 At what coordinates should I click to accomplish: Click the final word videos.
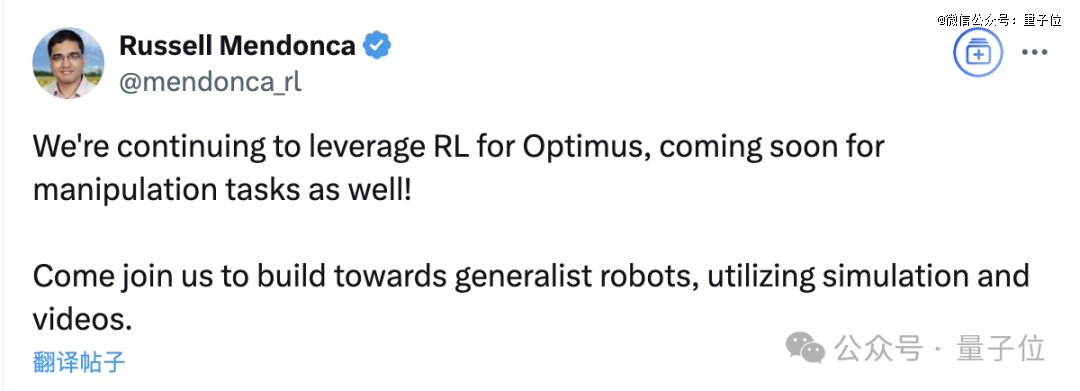tap(82, 319)
